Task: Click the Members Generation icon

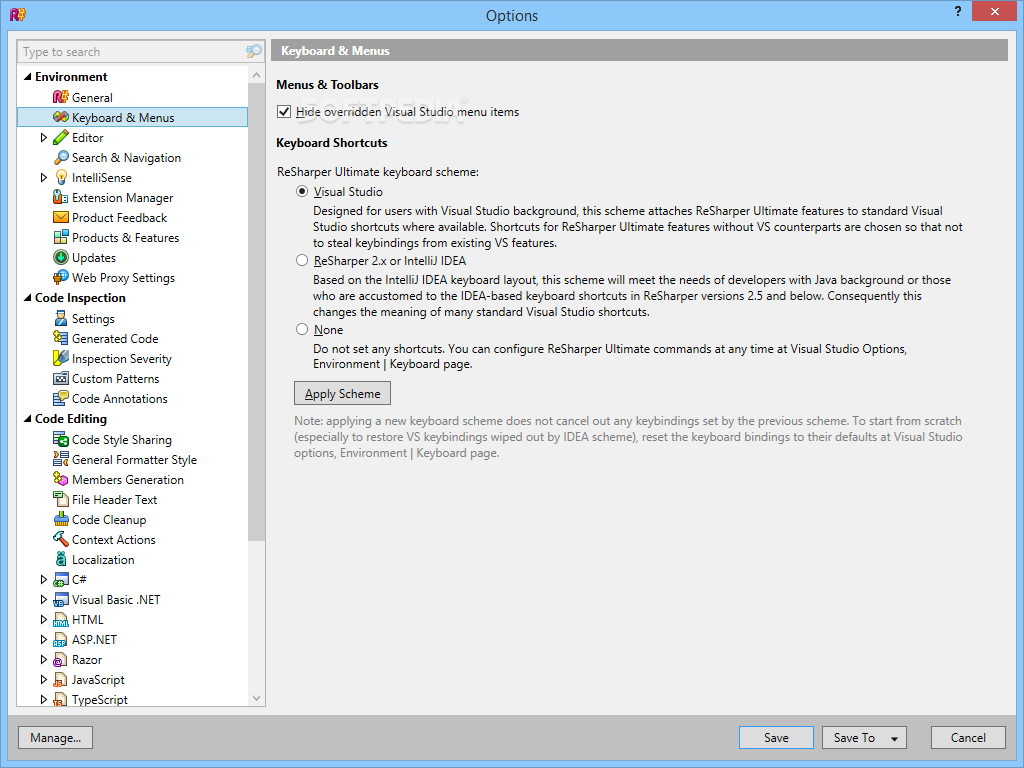Action: pyautogui.click(x=61, y=479)
